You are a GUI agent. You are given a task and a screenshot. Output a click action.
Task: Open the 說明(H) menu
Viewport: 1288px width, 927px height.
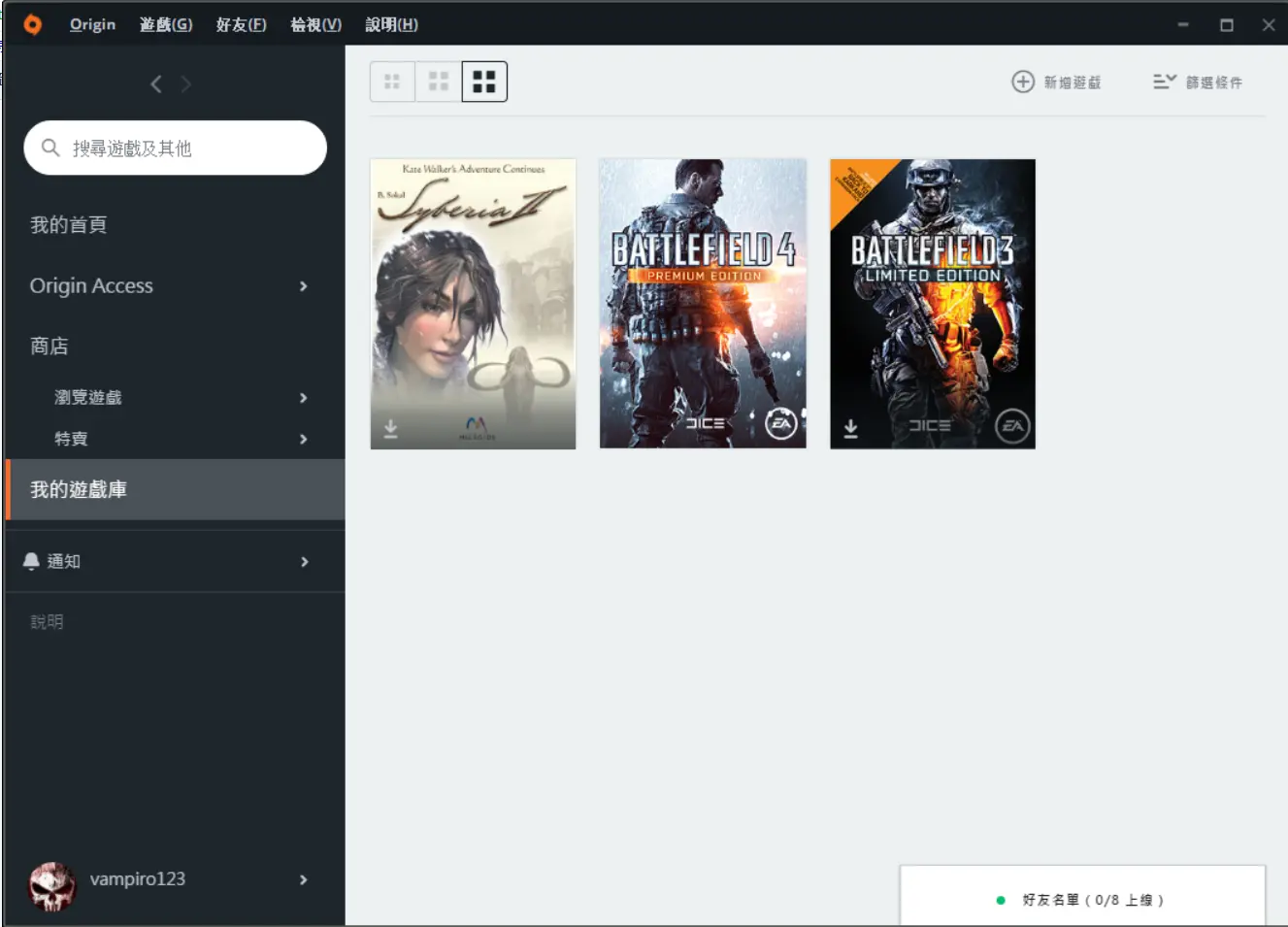(391, 24)
